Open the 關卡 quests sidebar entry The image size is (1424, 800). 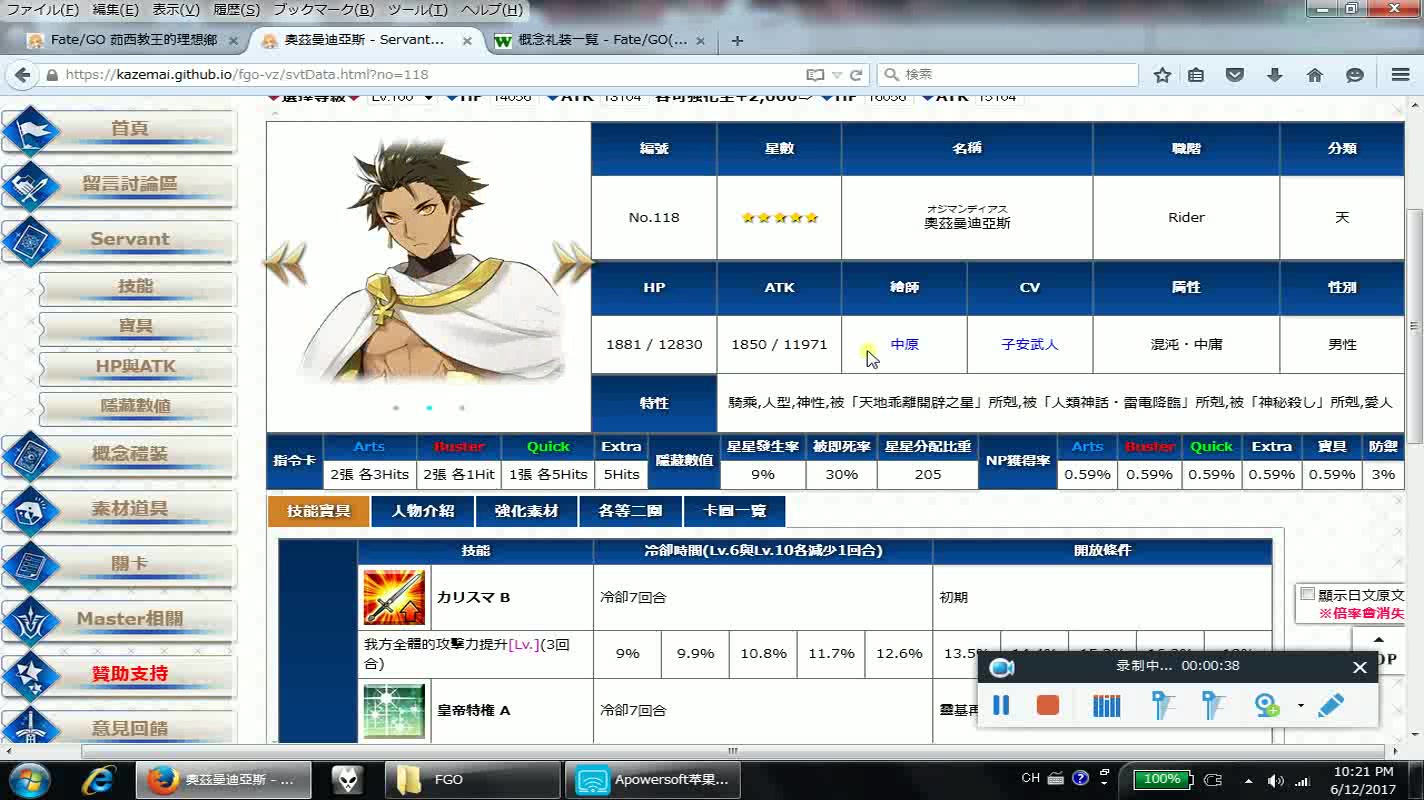[x=119, y=564]
